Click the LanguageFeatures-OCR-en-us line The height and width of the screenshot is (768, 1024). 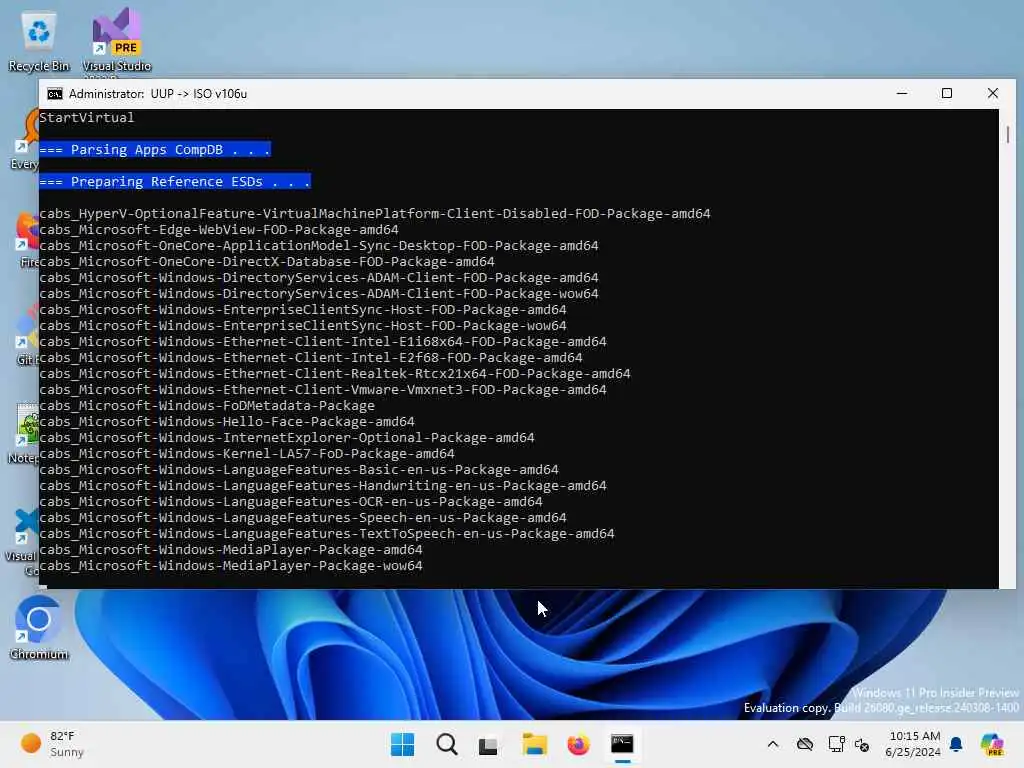291,502
